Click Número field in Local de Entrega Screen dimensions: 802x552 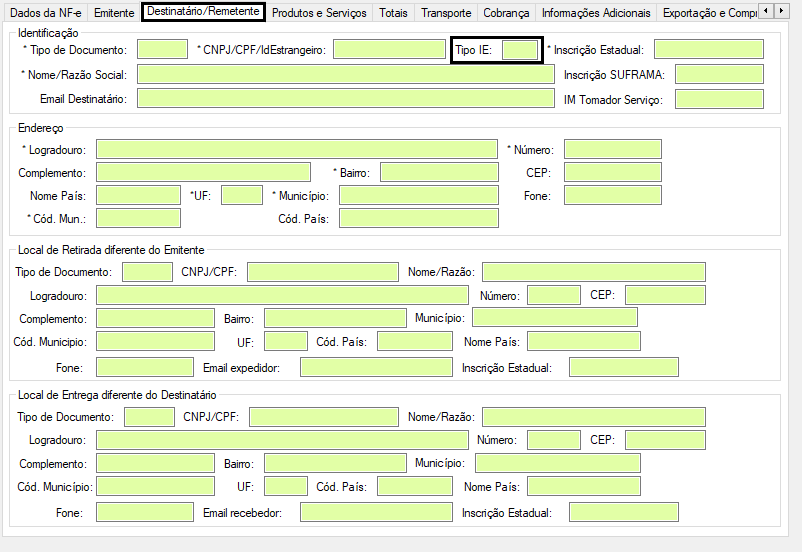[554, 440]
